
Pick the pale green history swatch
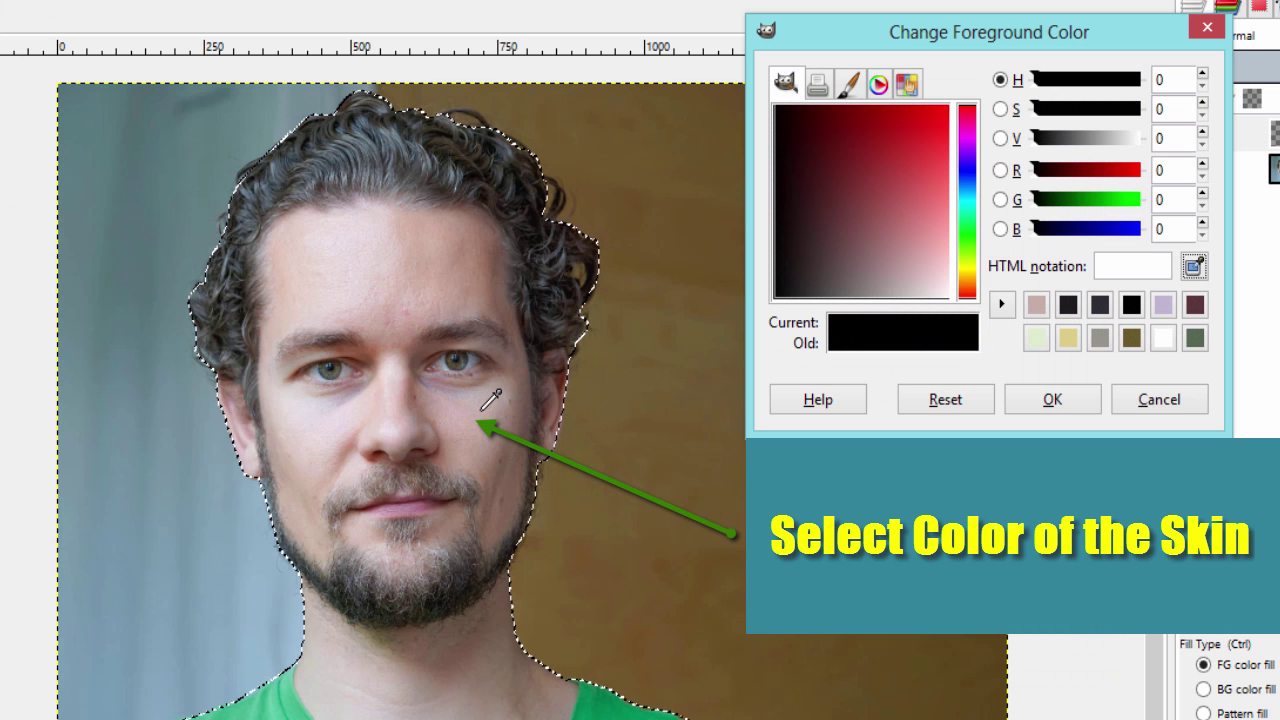pos(1036,338)
